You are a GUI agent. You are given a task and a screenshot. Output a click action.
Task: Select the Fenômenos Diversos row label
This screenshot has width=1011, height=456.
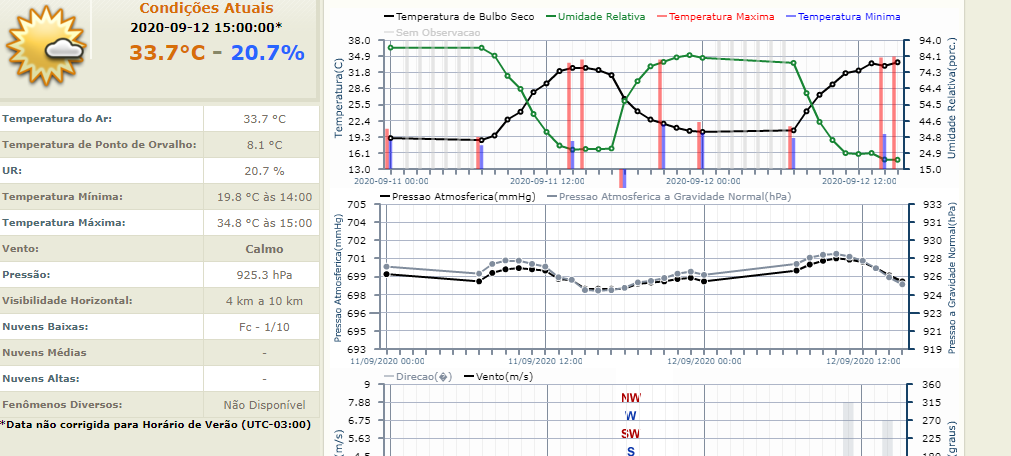[62, 404]
